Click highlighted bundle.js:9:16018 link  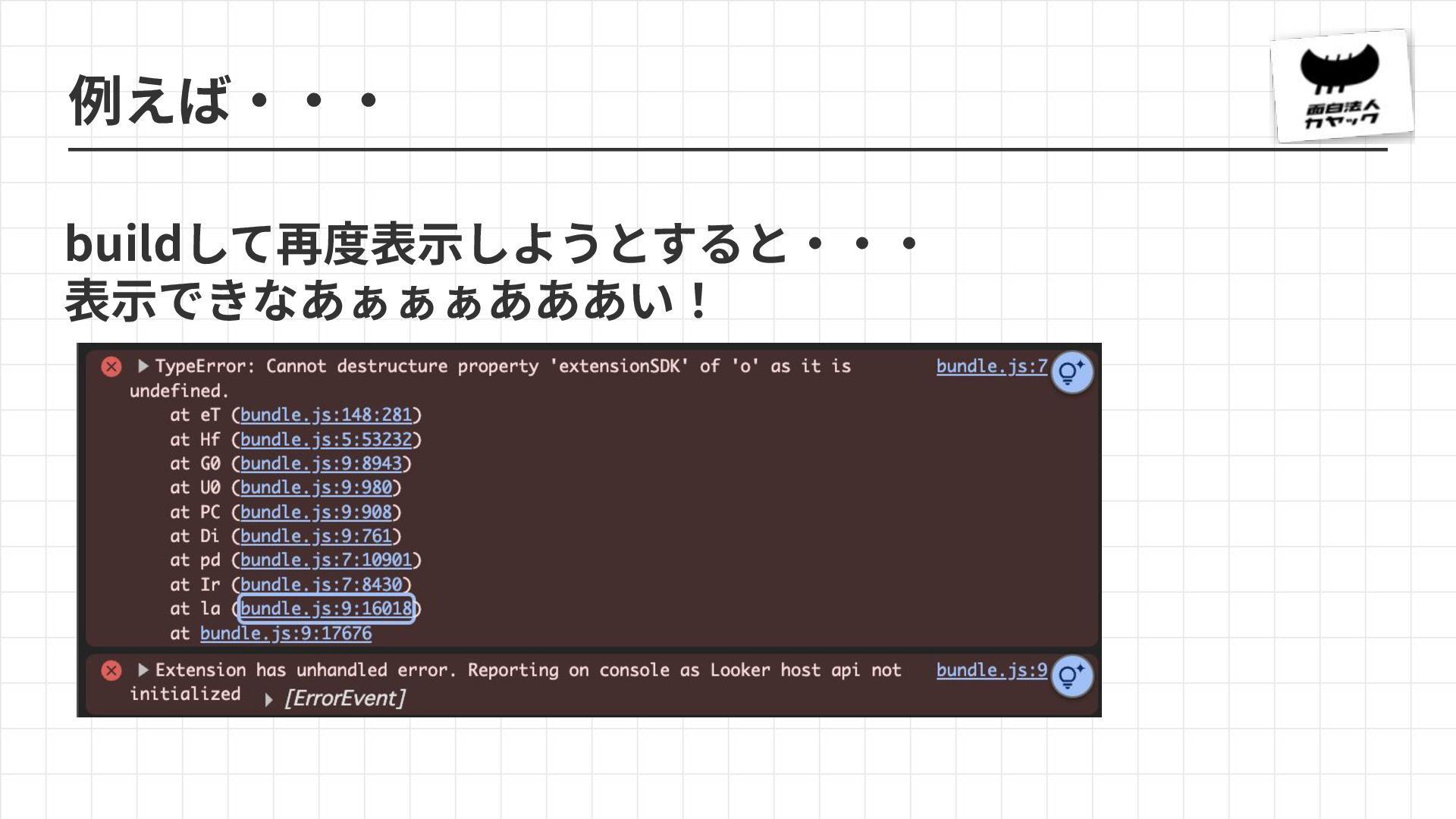point(326,609)
